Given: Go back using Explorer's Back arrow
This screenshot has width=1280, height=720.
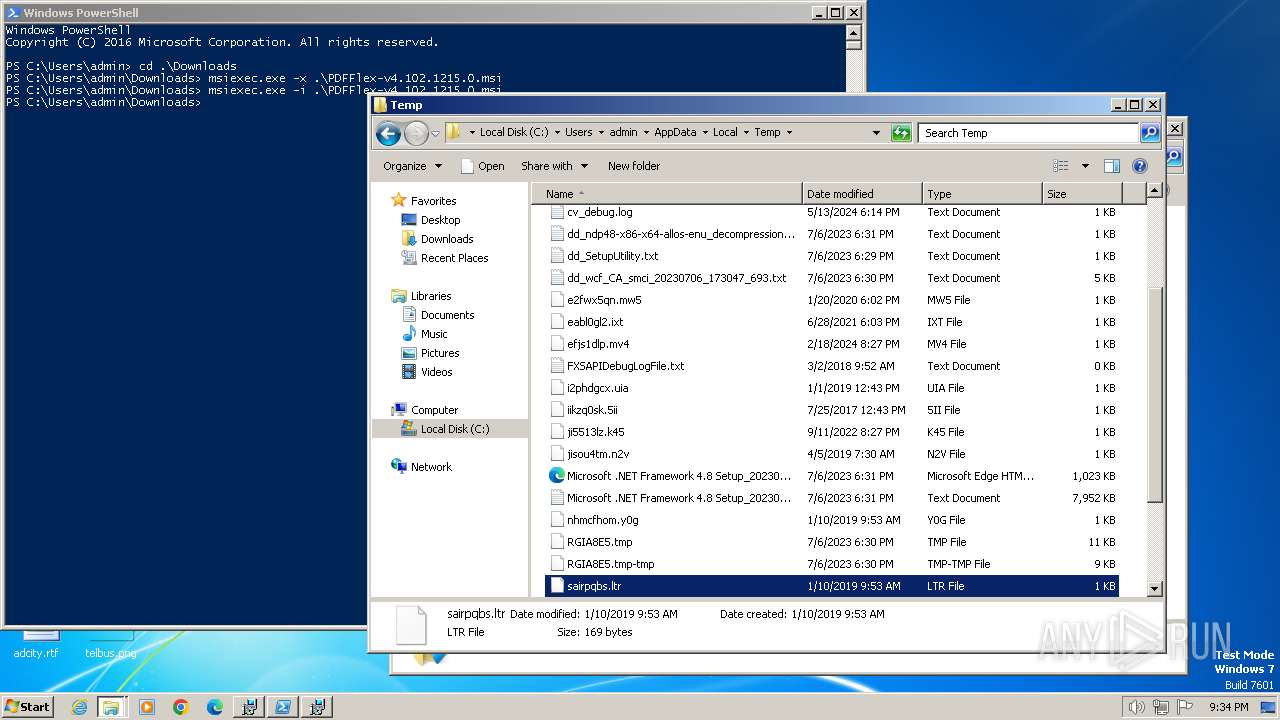Looking at the screenshot, I should click(388, 133).
